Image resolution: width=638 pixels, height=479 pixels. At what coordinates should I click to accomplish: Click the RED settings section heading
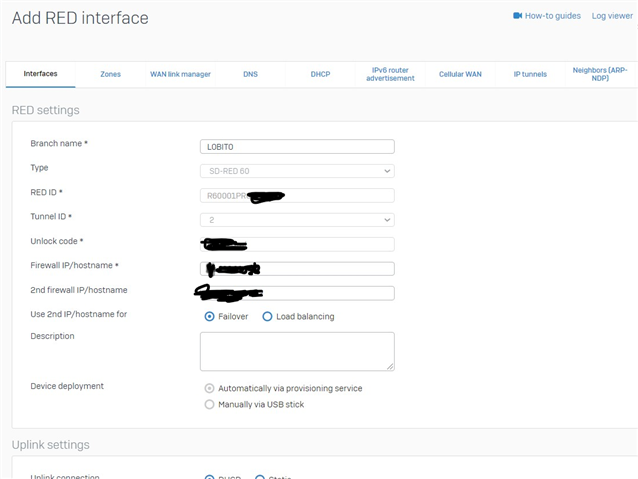46,110
